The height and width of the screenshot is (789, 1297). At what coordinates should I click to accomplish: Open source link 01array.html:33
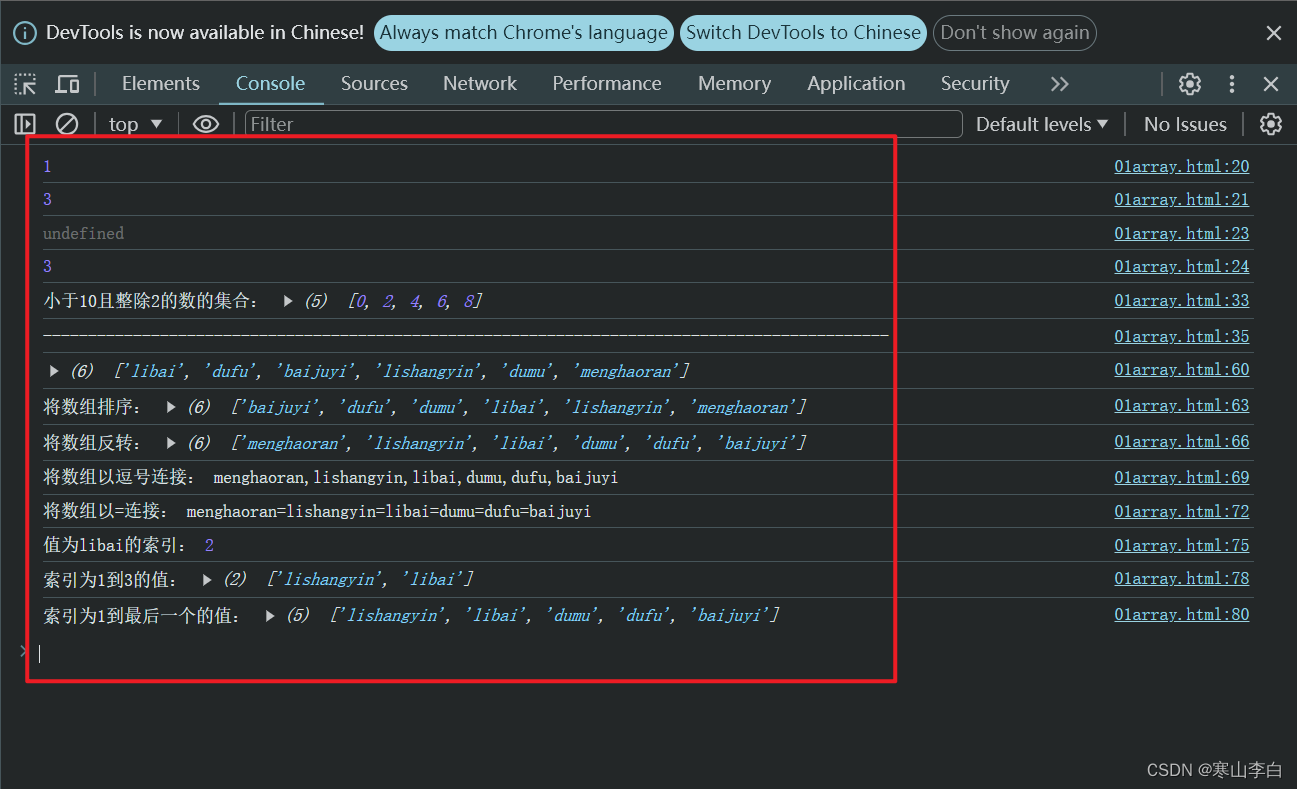tap(1182, 300)
